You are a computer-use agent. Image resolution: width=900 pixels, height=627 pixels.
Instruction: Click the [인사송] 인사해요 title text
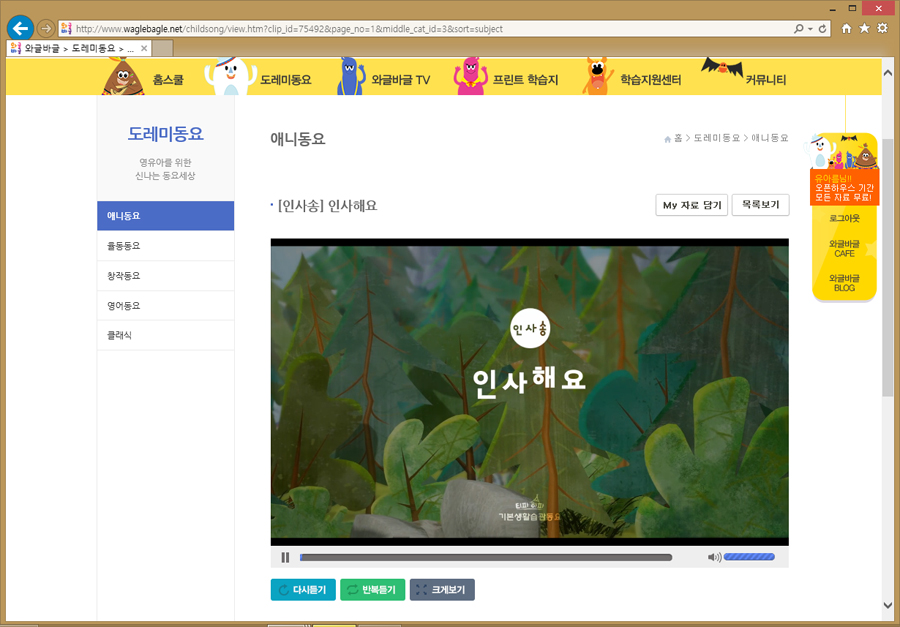[327, 206]
